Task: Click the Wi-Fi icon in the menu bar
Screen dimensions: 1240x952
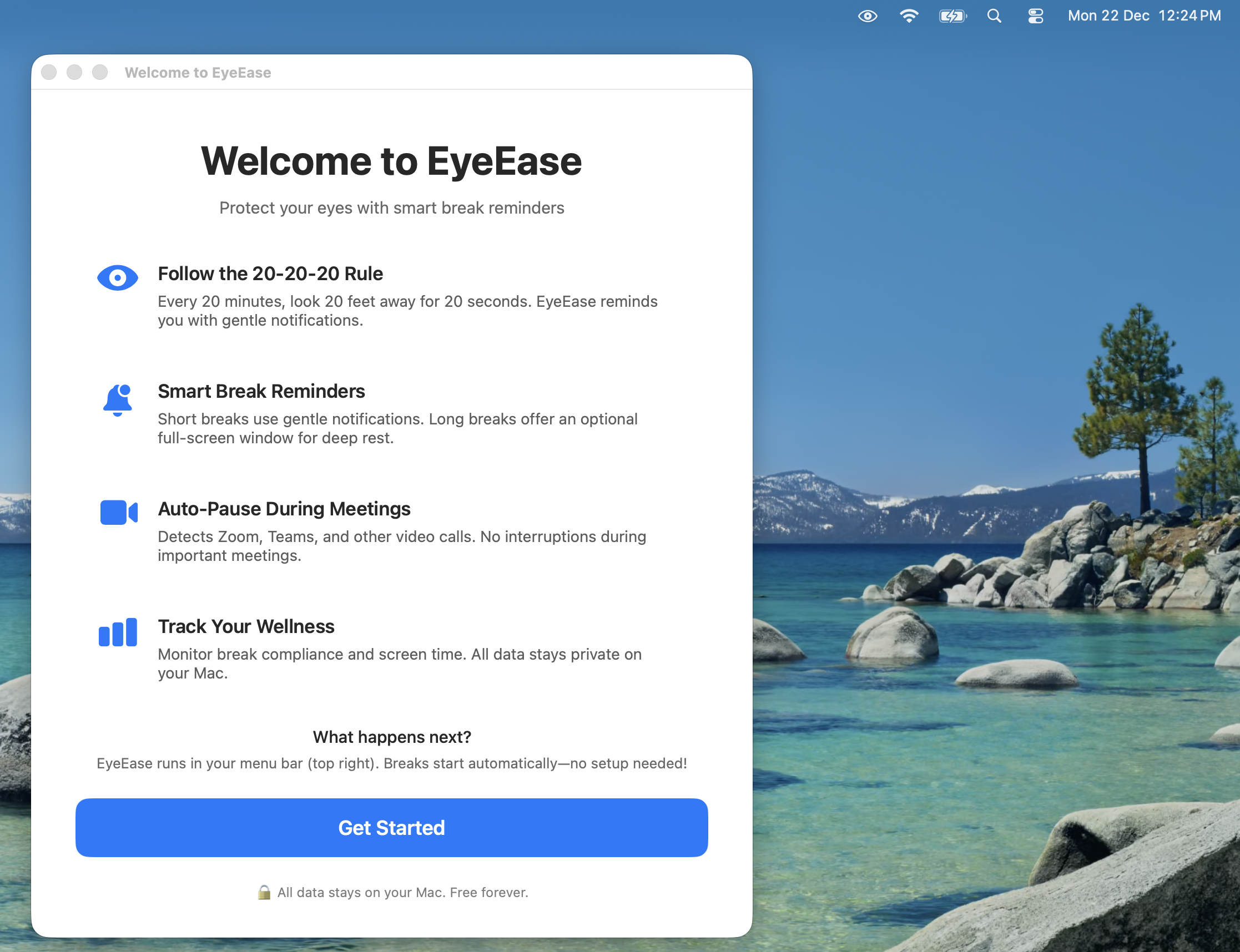Action: 909,16
